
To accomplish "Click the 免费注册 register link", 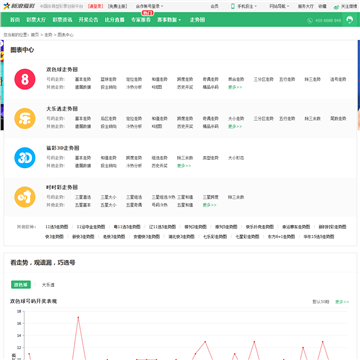I will (x=117, y=6).
